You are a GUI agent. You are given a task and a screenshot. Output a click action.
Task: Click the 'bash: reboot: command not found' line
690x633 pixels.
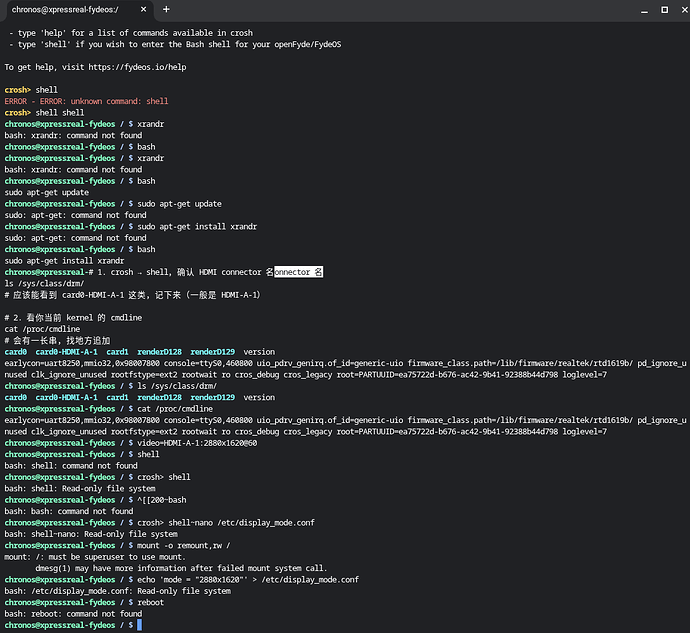73,614
